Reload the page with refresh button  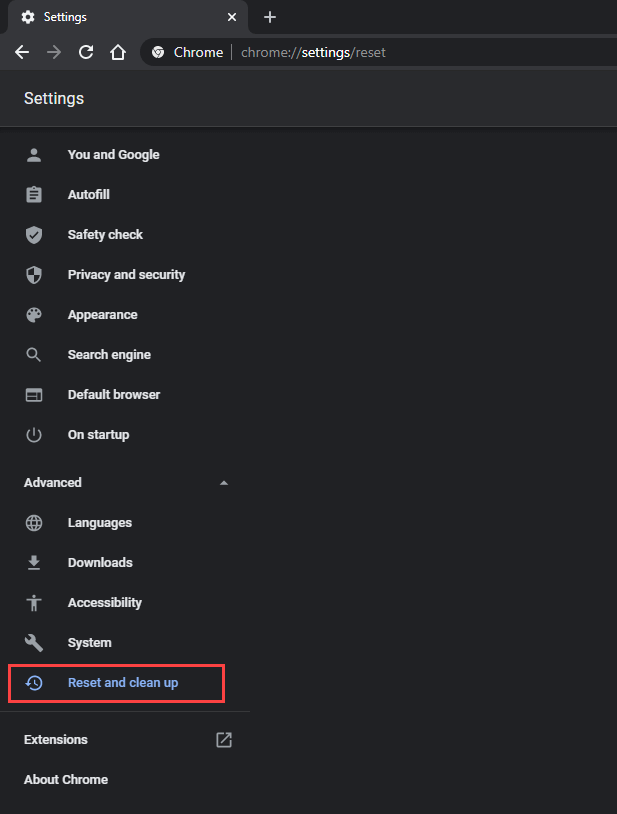click(86, 52)
